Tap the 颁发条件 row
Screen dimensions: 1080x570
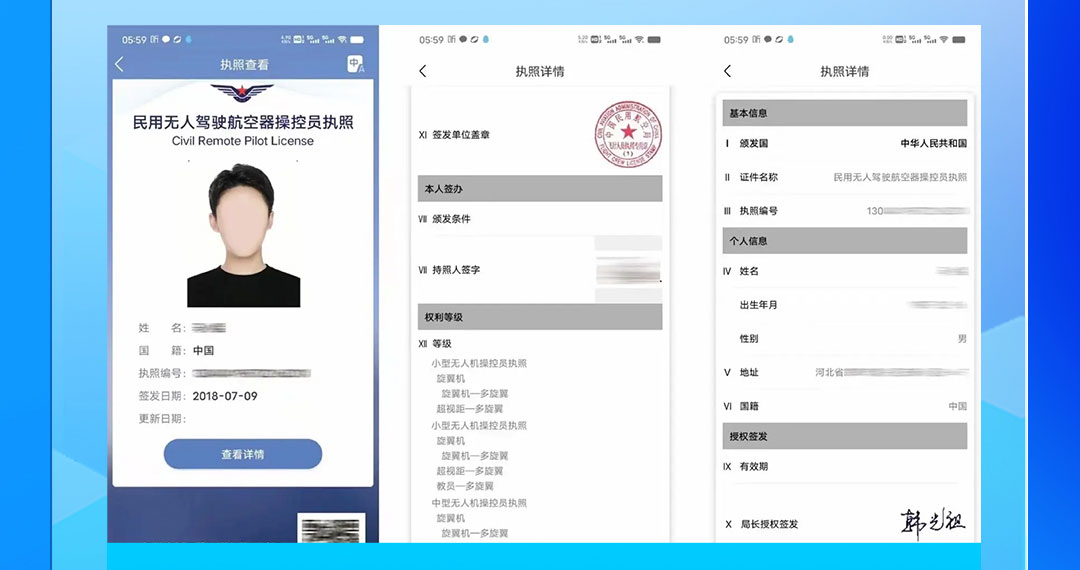click(x=540, y=219)
